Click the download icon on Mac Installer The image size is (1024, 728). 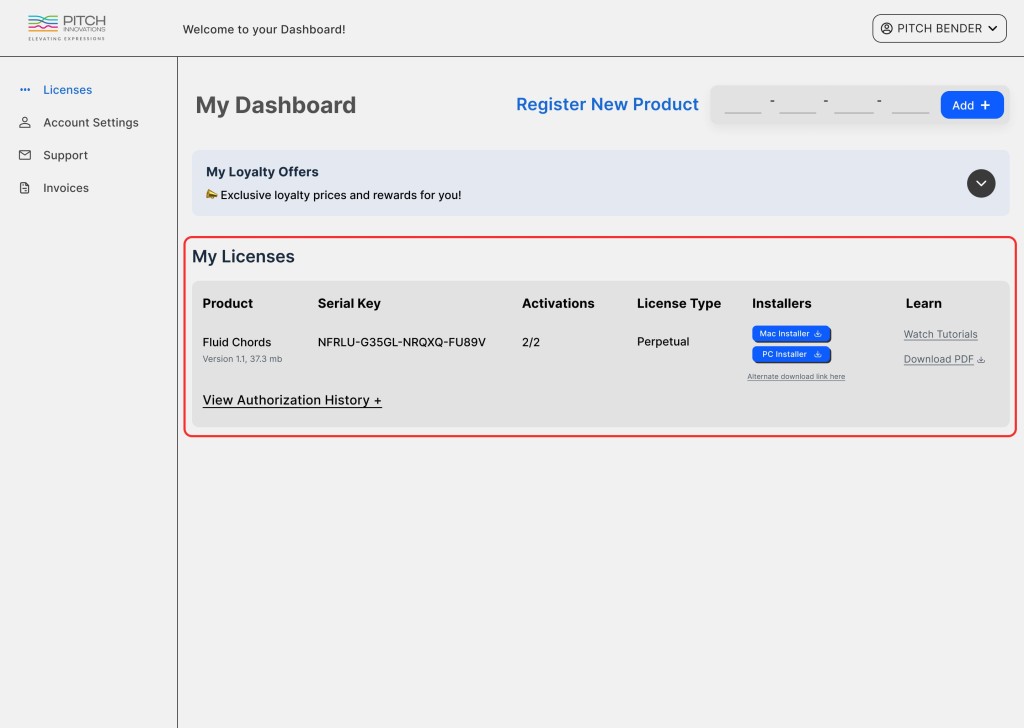pyautogui.click(x=819, y=334)
